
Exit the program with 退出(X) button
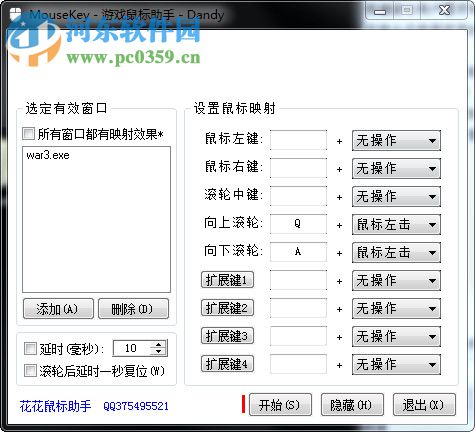tap(424, 405)
